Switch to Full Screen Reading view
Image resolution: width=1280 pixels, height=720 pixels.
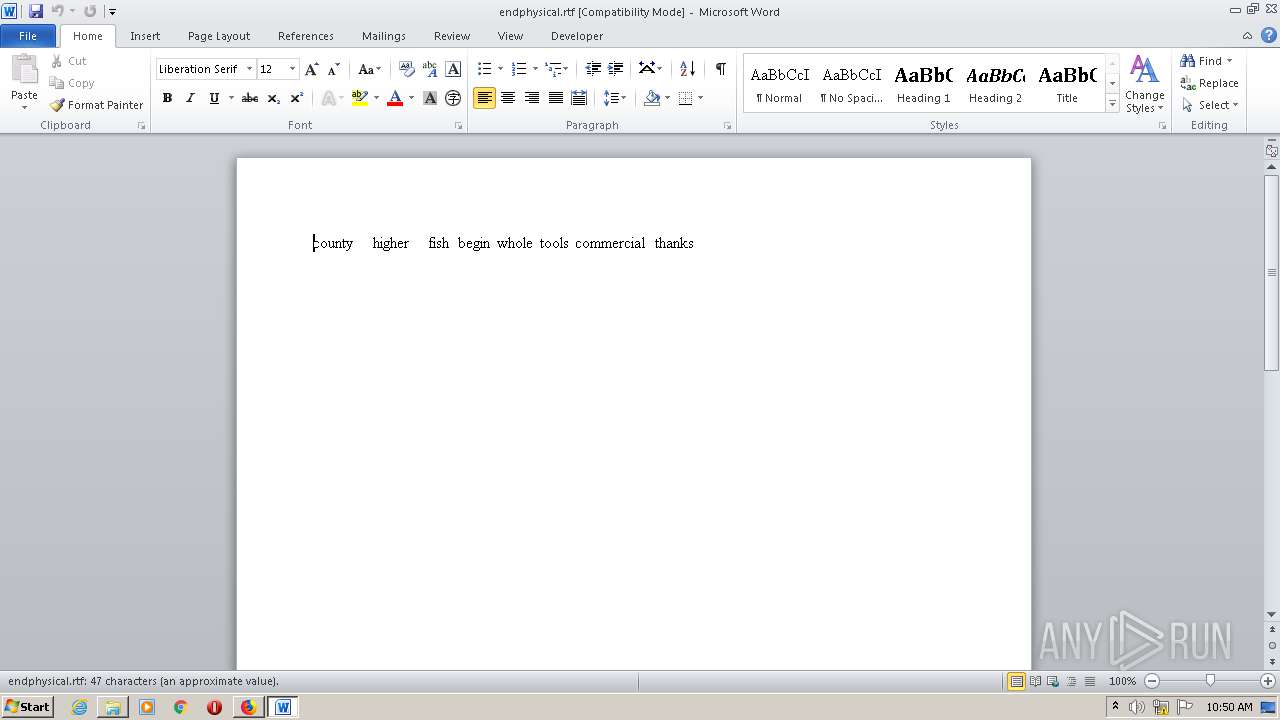(1035, 681)
